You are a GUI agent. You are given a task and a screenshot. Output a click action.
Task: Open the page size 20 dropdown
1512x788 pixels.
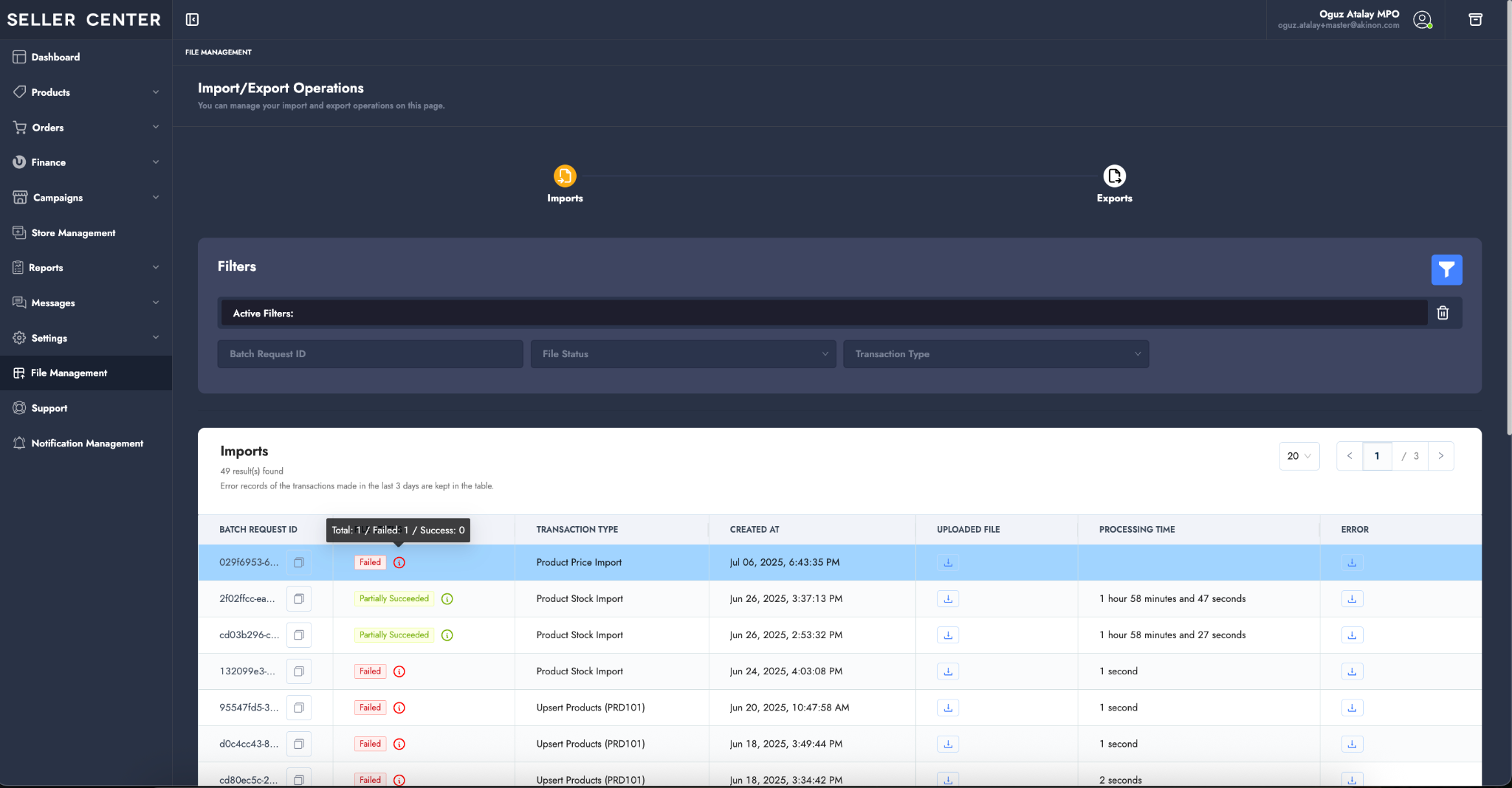pos(1299,456)
